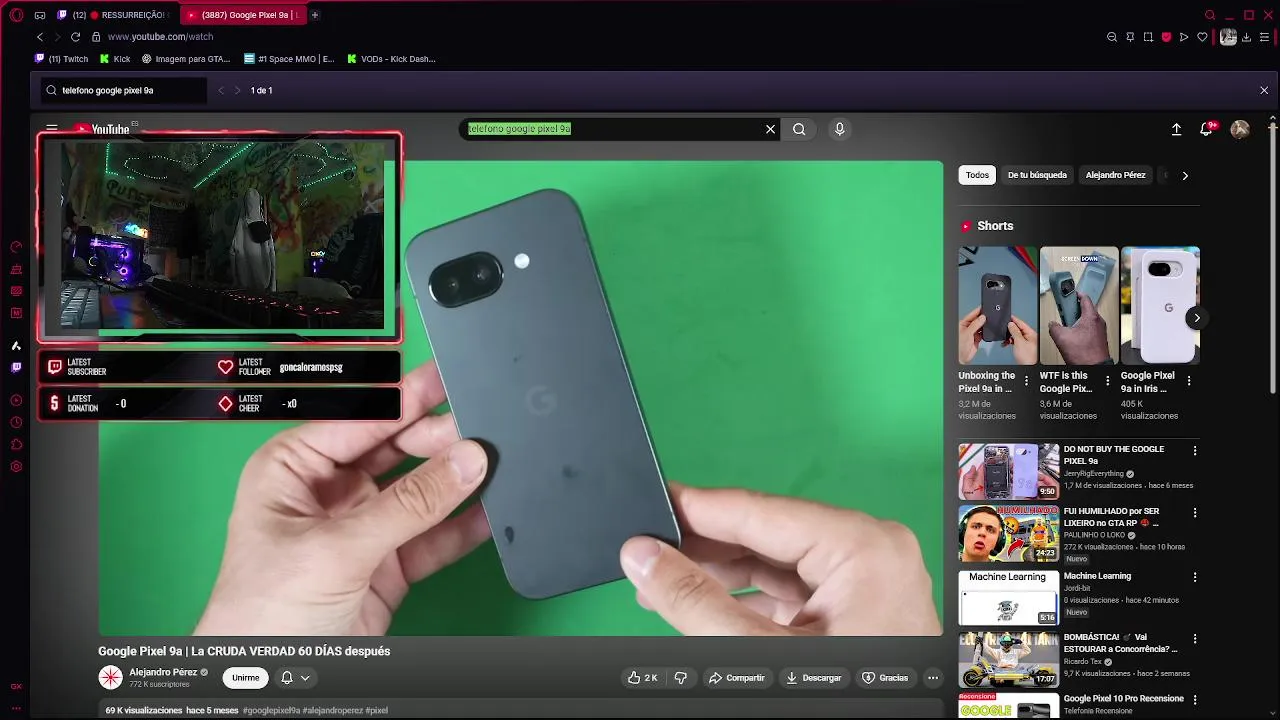Screen dimensions: 1280x720
Task: Open the Imagem para GTA bookmark
Action: coord(186,59)
